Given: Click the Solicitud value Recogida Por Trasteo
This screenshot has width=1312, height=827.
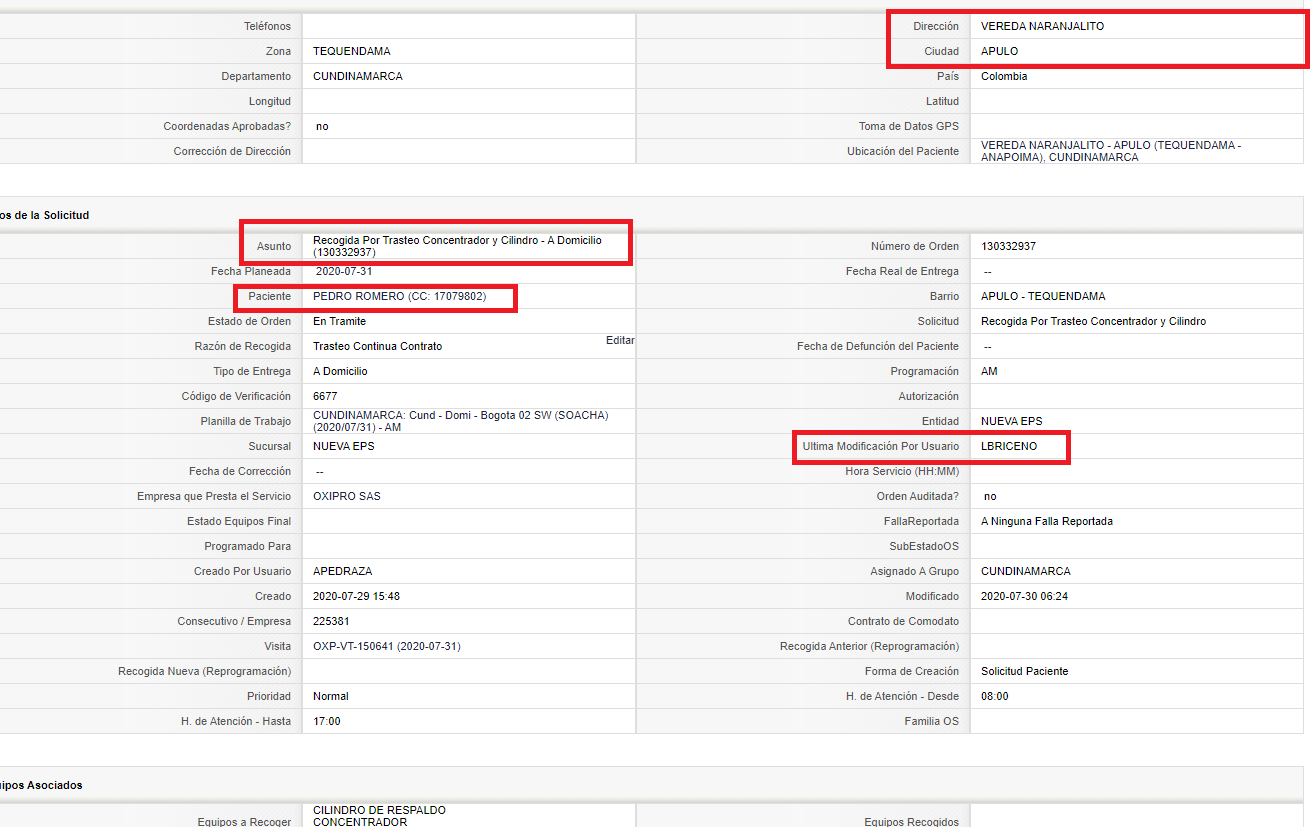Looking at the screenshot, I should [1093, 321].
